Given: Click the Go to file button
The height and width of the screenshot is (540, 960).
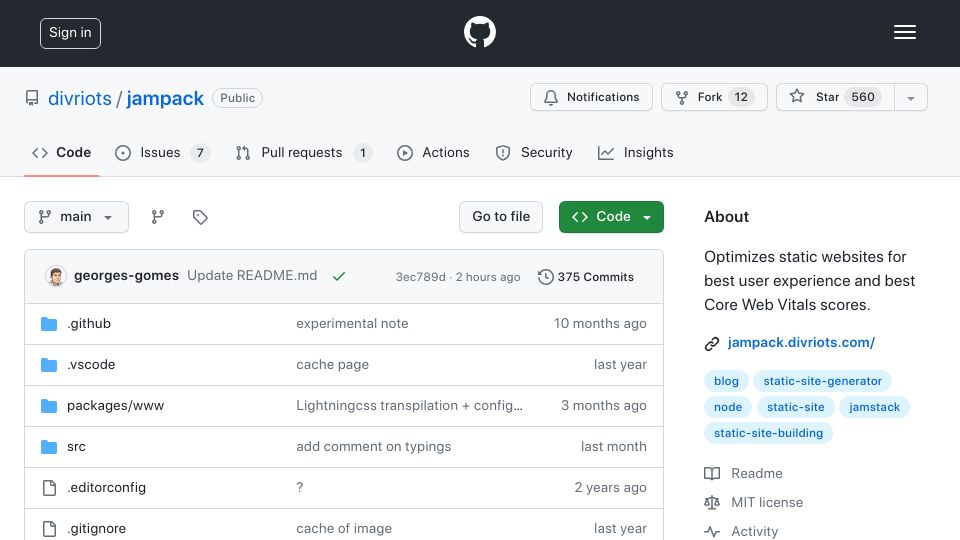Looking at the screenshot, I should pos(501,217).
